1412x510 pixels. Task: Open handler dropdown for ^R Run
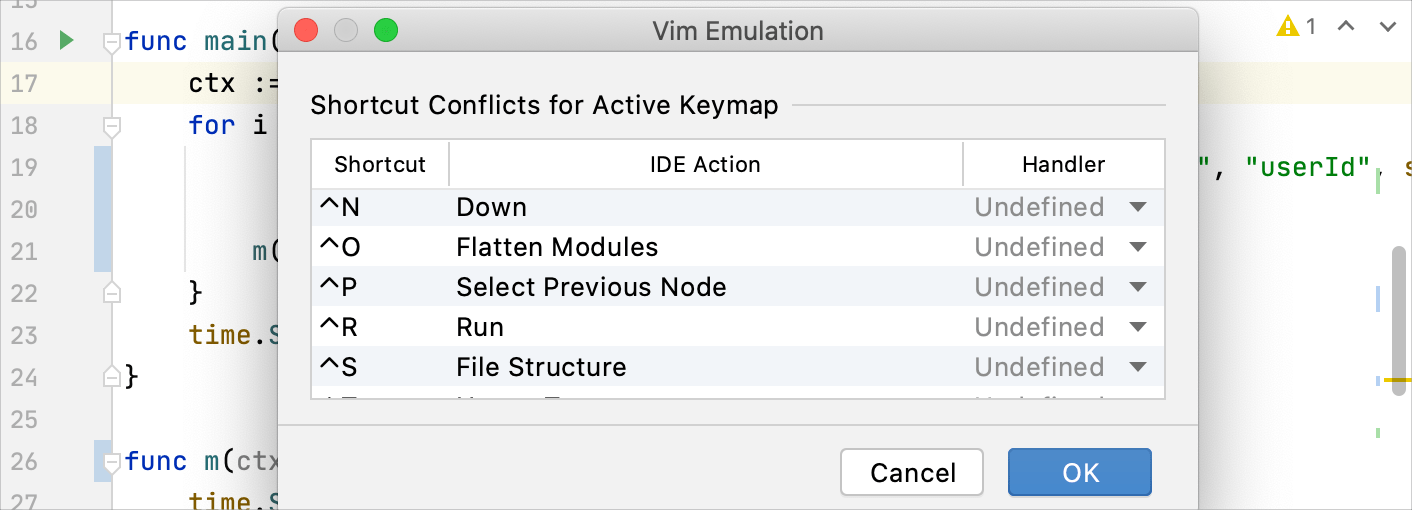pyautogui.click(x=1137, y=327)
